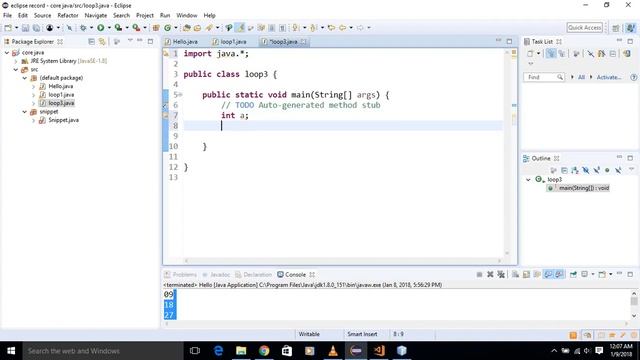Click the Save toolbar icon

tap(25, 28)
